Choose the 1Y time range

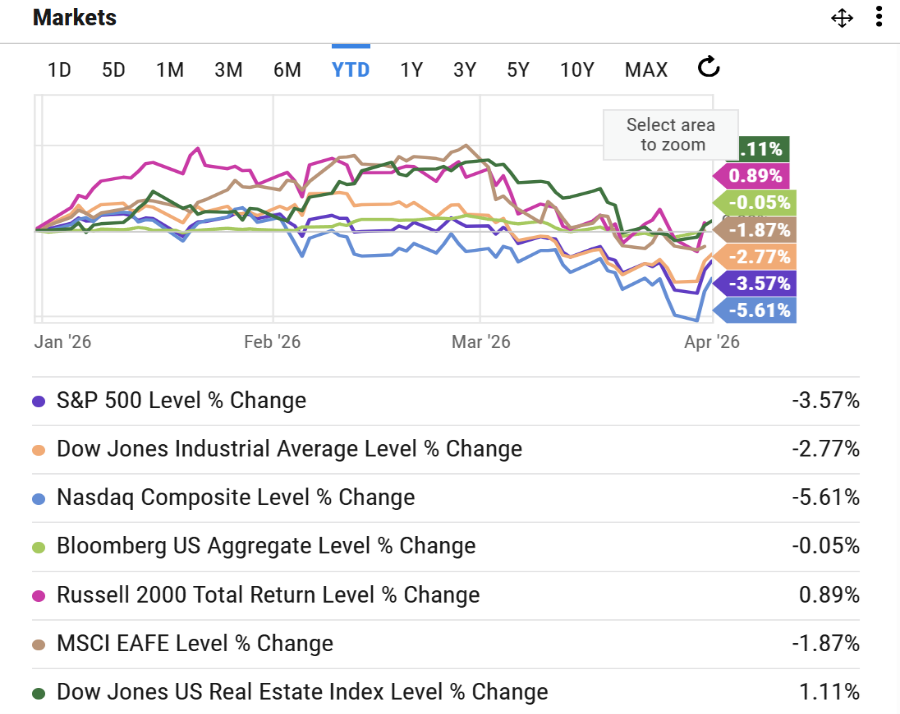point(411,70)
